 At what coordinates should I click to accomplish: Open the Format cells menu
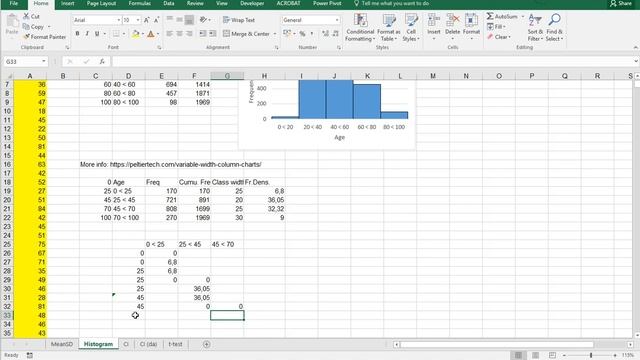click(471, 27)
